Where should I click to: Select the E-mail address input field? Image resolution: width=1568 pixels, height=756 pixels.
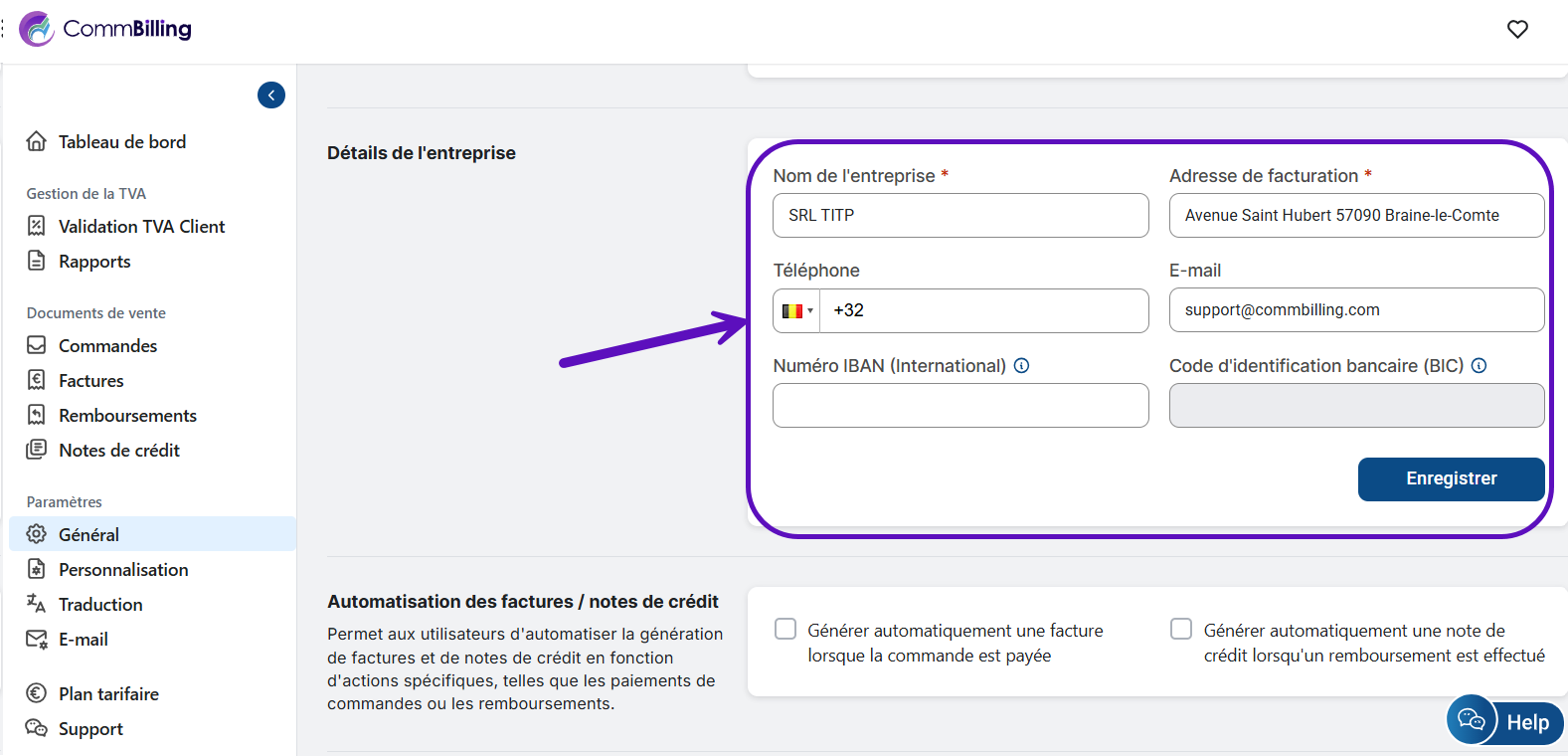1356,309
